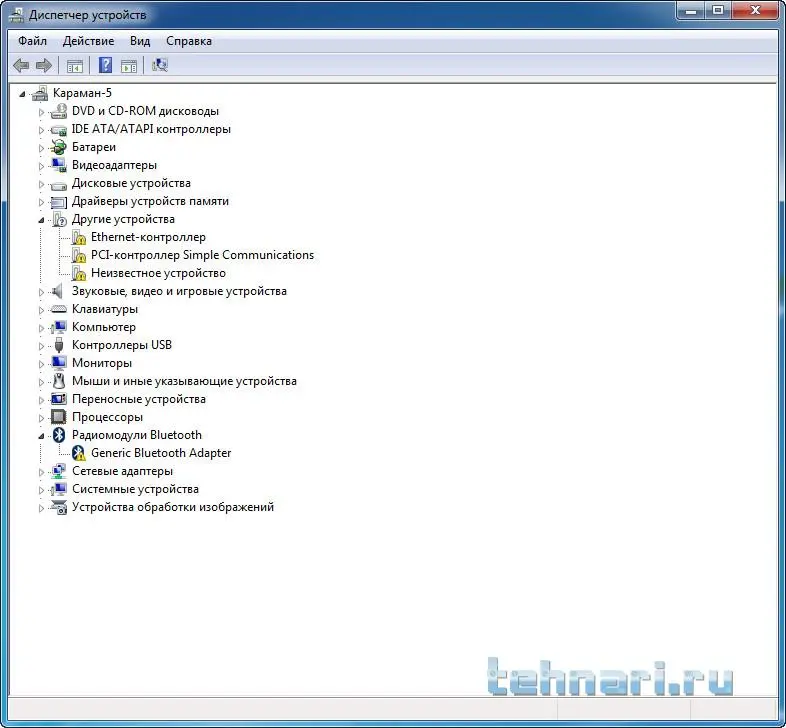Click the Сетевые адаптеры network icon

point(59,471)
